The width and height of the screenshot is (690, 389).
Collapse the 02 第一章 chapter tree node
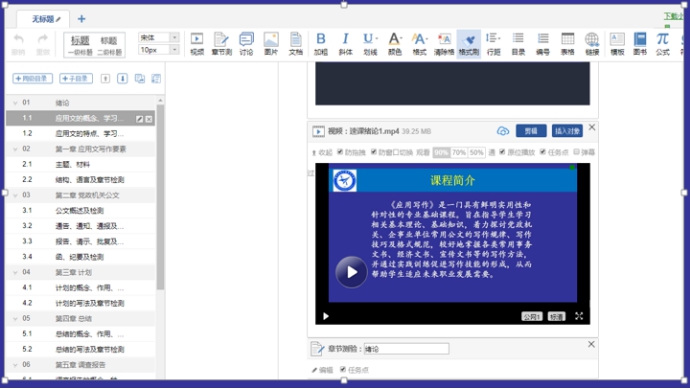[15, 149]
